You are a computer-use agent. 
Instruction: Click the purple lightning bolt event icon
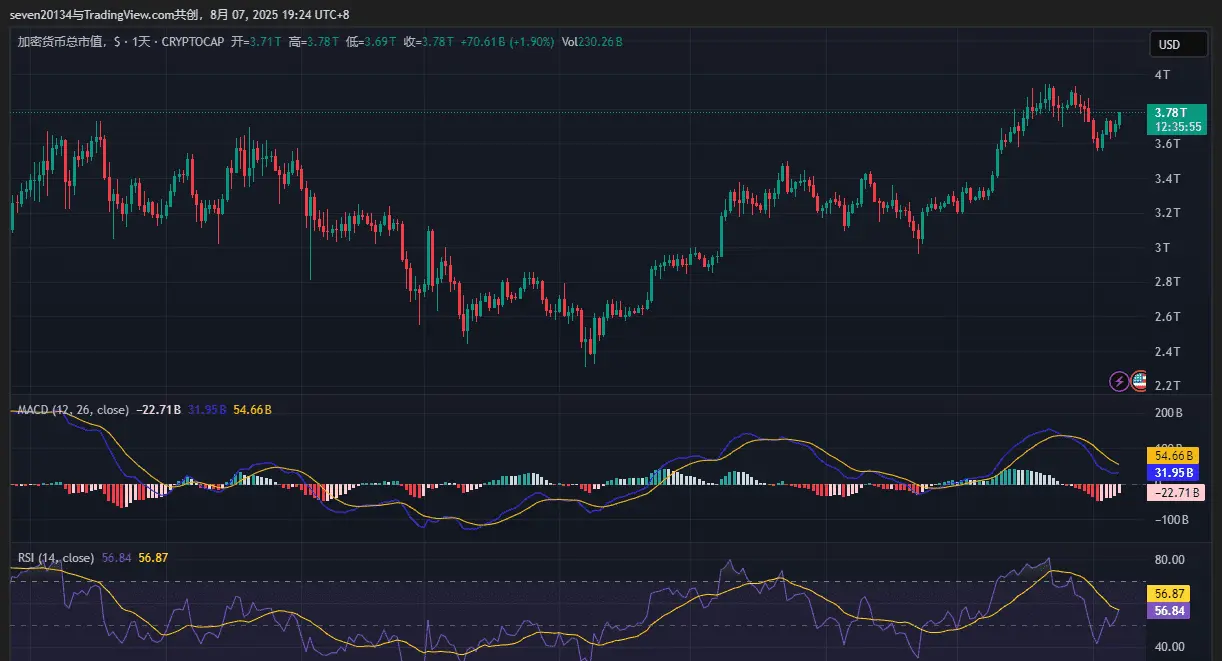tap(1120, 381)
